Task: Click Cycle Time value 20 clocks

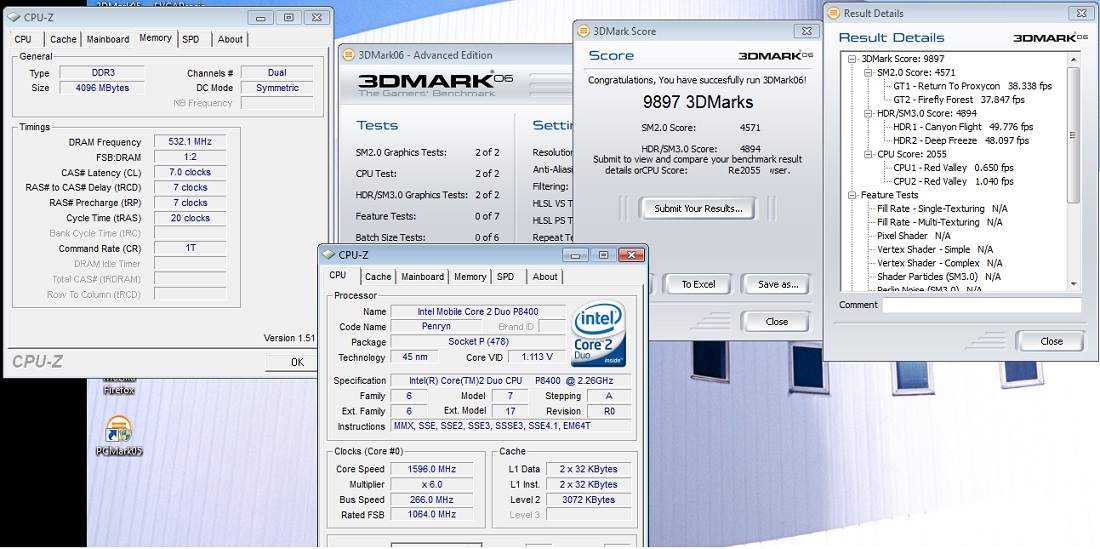Action: [189, 218]
